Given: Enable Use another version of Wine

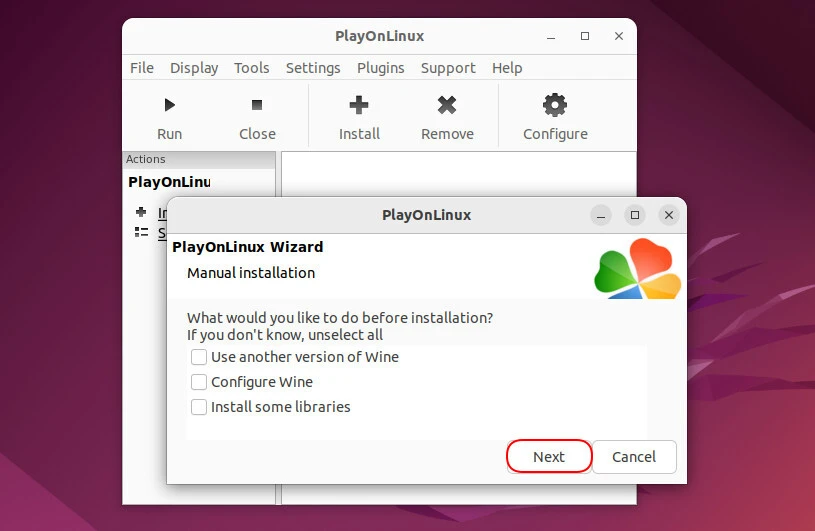Looking at the screenshot, I should (x=199, y=357).
